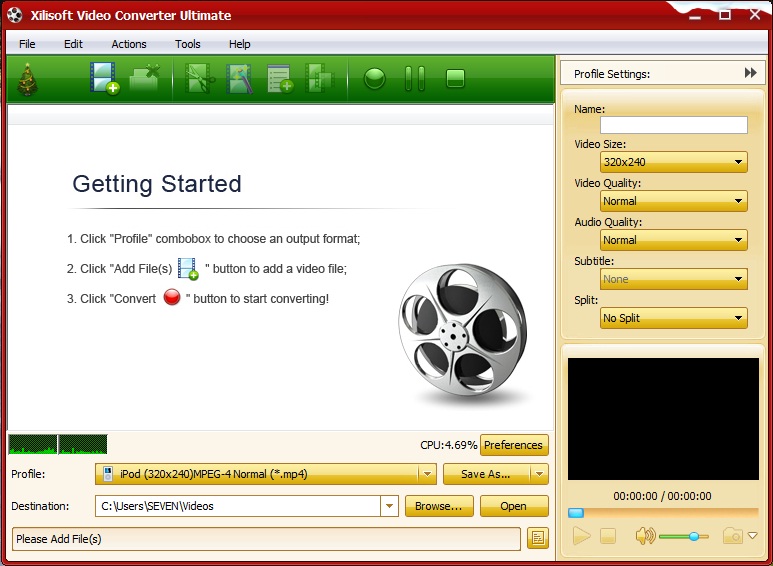This screenshot has width=773, height=566.
Task: Open the Edit menu
Action: [73, 44]
